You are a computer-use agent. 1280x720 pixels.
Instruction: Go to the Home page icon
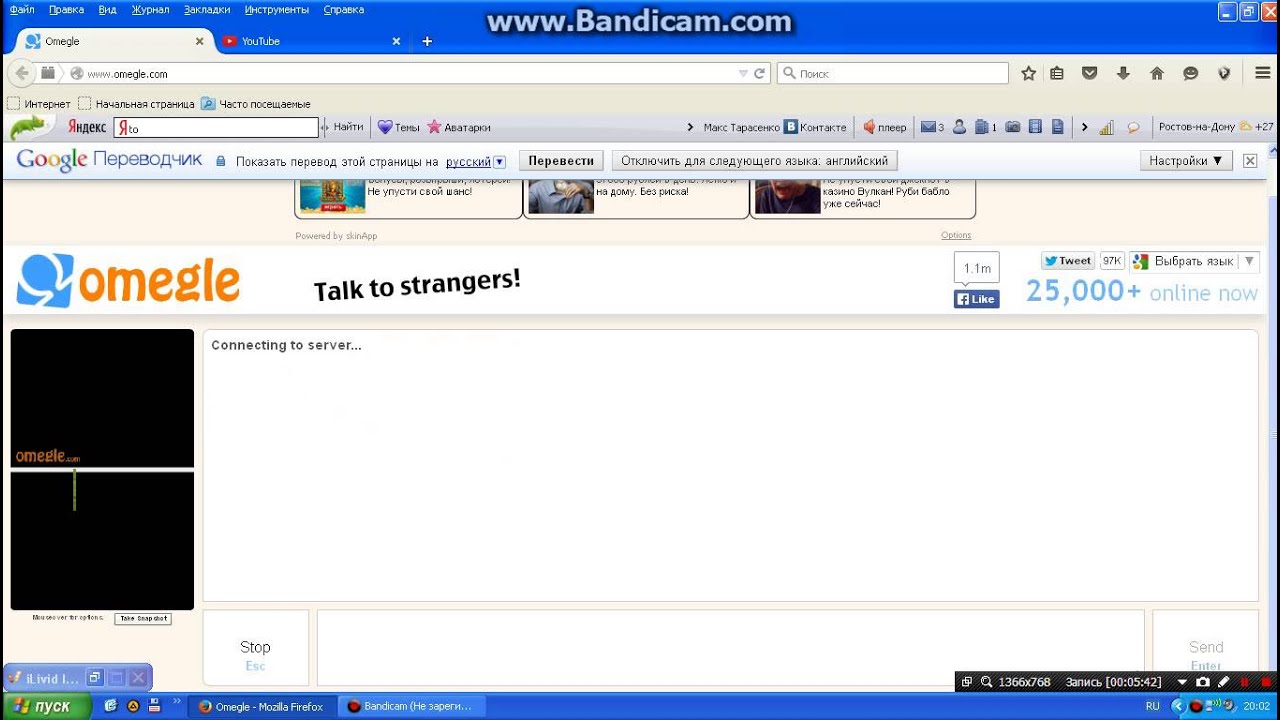point(1157,73)
